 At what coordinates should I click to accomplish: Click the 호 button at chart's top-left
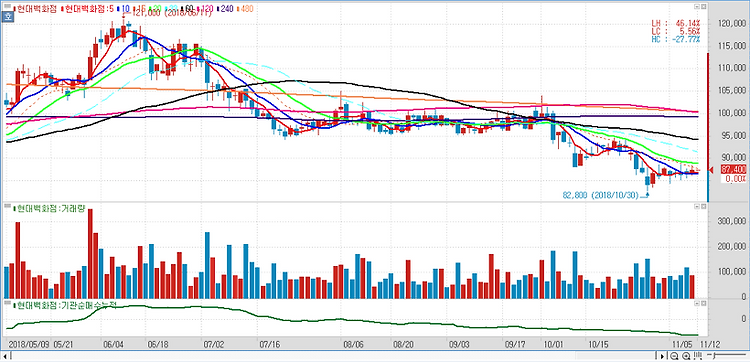[x=8, y=16]
